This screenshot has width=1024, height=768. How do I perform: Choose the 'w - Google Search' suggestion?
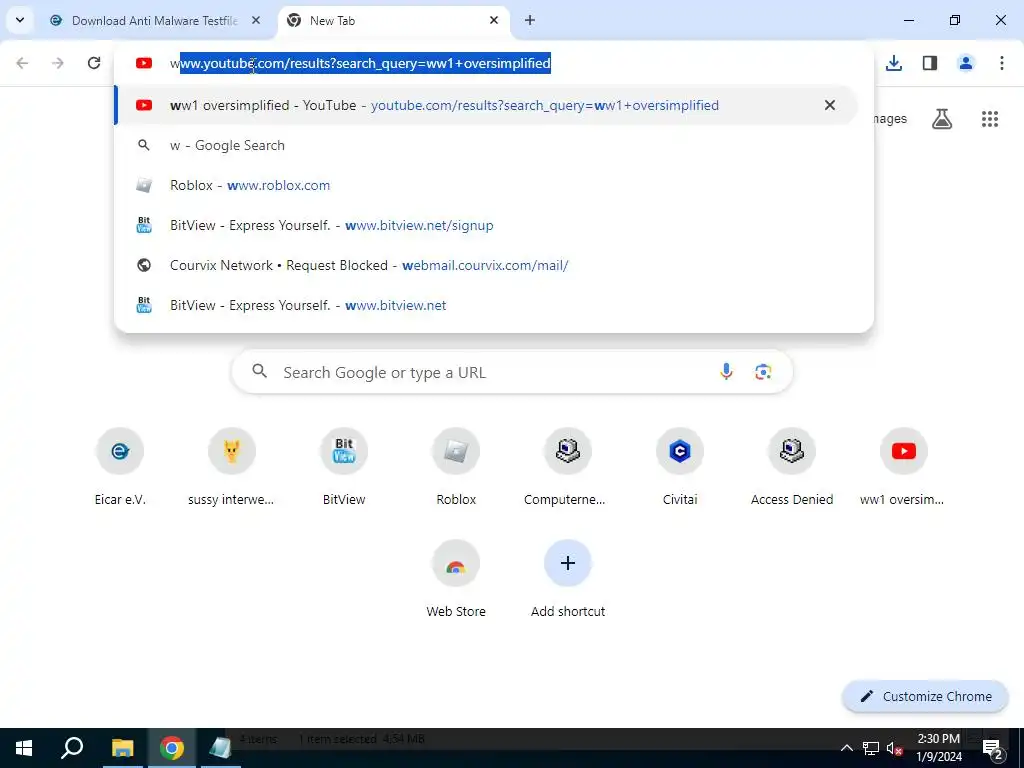tap(487, 146)
